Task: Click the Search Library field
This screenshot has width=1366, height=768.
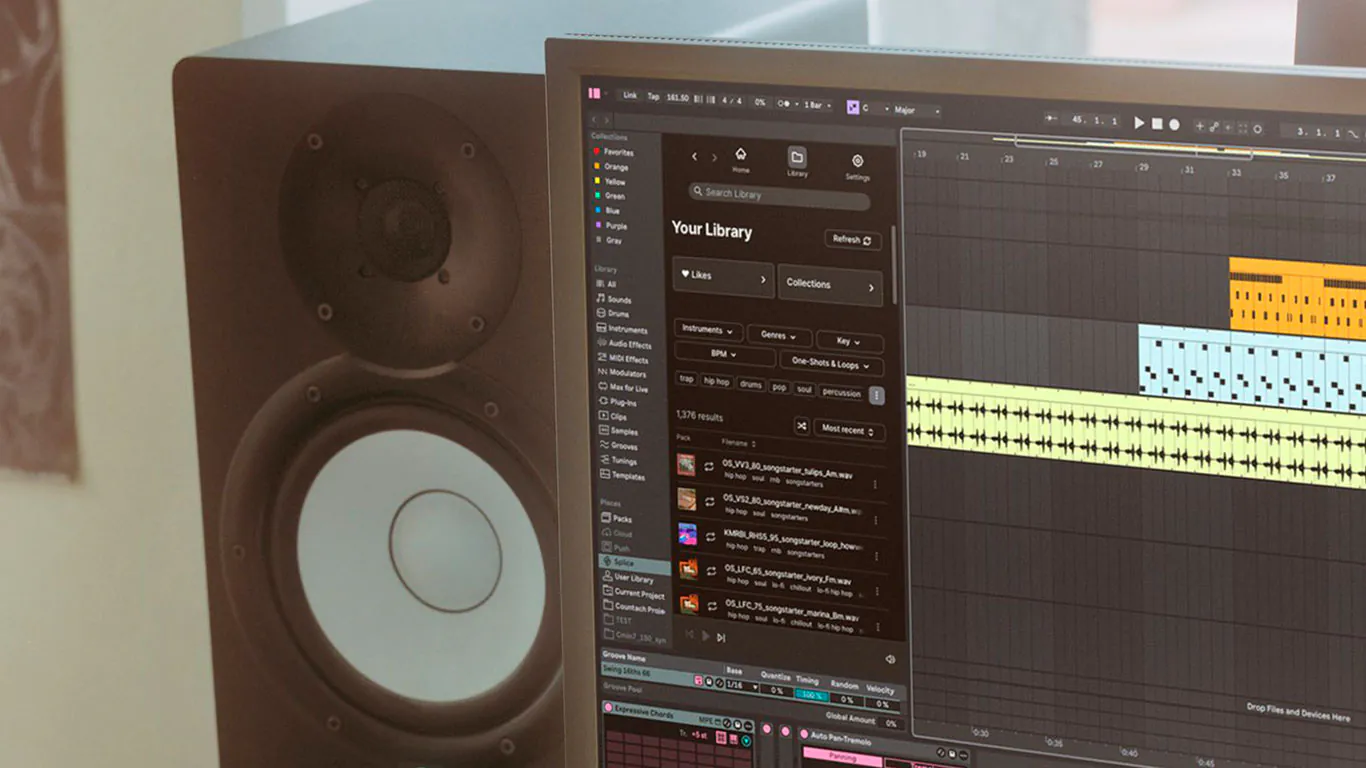Action: pos(778,195)
